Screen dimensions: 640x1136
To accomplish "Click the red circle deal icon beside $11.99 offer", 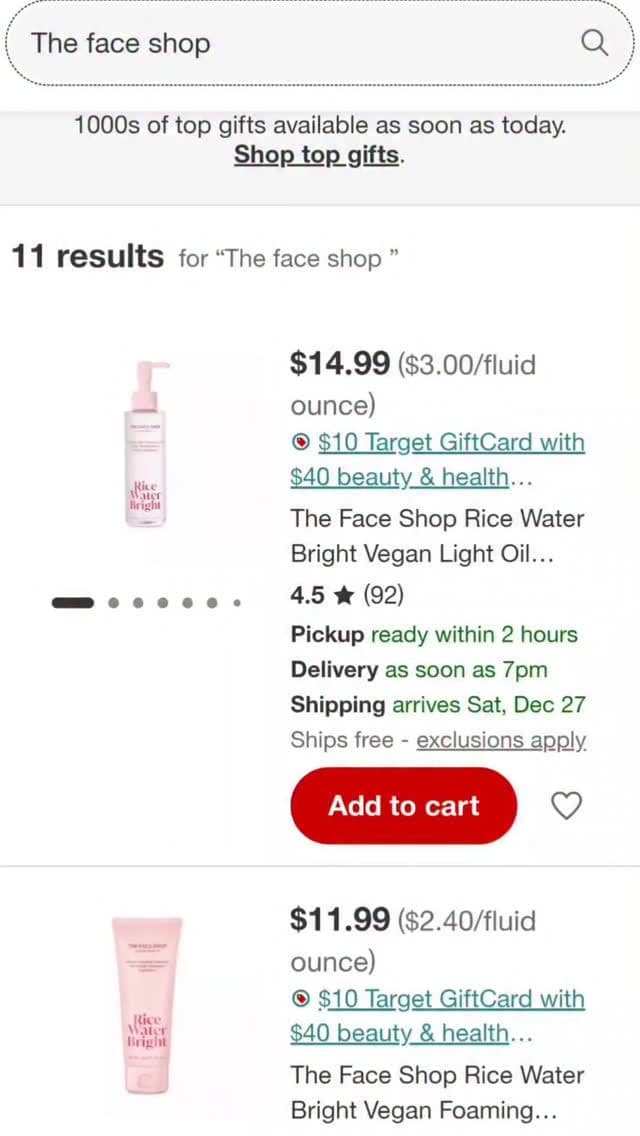I will tap(302, 999).
